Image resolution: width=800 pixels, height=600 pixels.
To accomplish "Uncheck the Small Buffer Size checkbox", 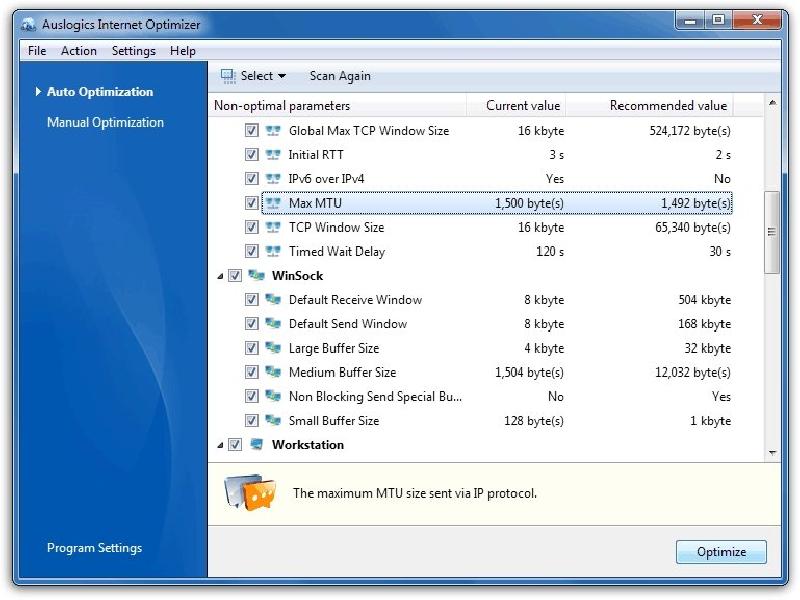I will (x=251, y=420).
